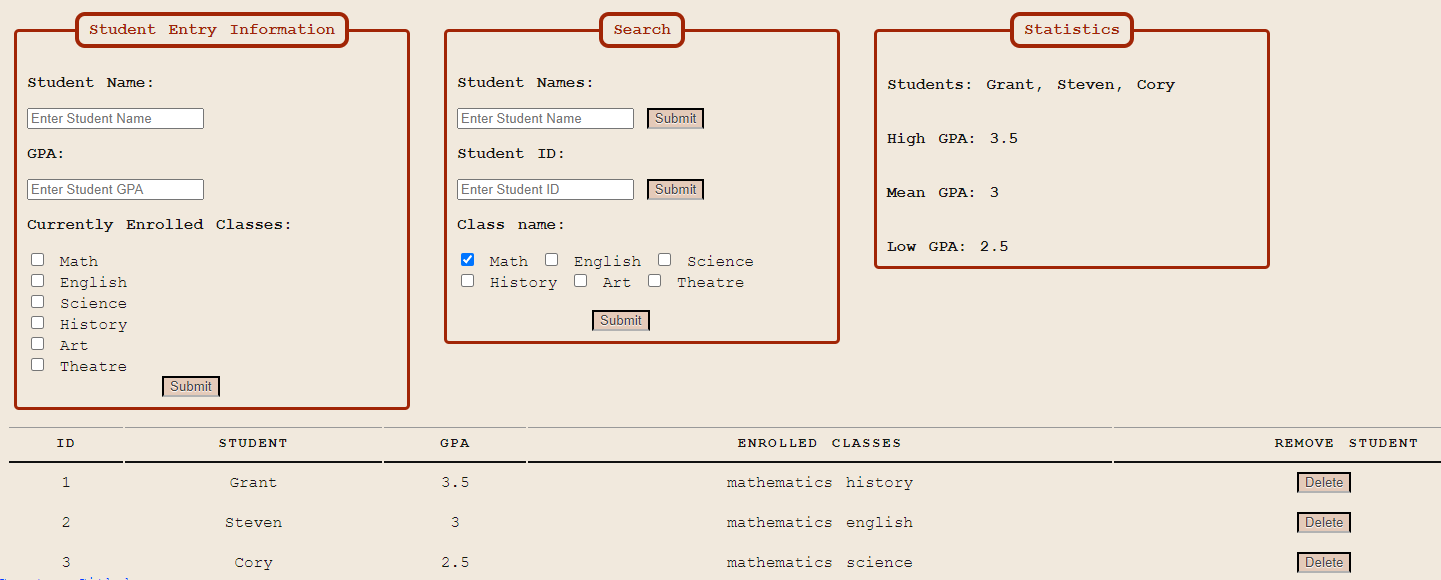Submit the Student Names search
Image resolution: width=1441 pixels, height=580 pixels.
coord(675,118)
